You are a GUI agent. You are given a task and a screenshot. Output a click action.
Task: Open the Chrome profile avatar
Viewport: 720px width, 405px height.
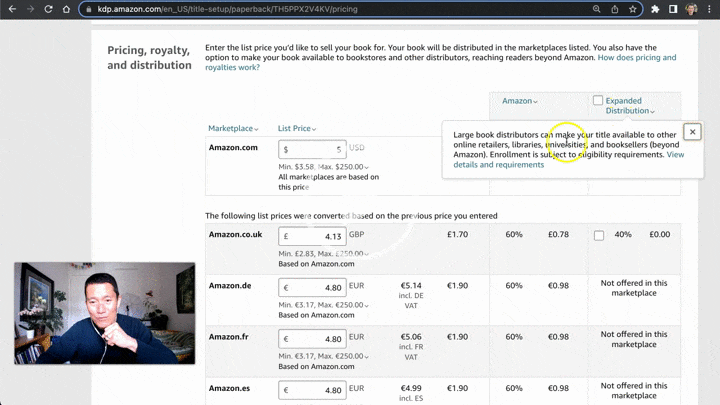(x=692, y=9)
